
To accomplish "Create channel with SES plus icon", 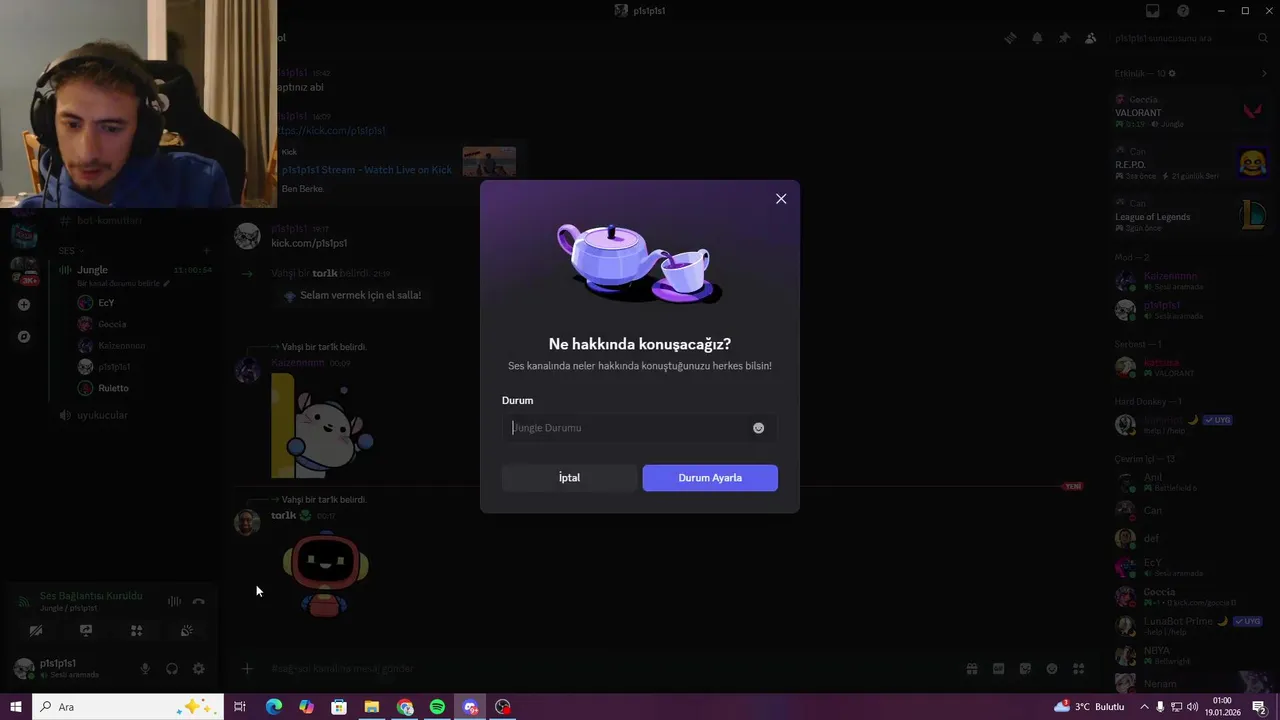I will pyautogui.click(x=207, y=251).
